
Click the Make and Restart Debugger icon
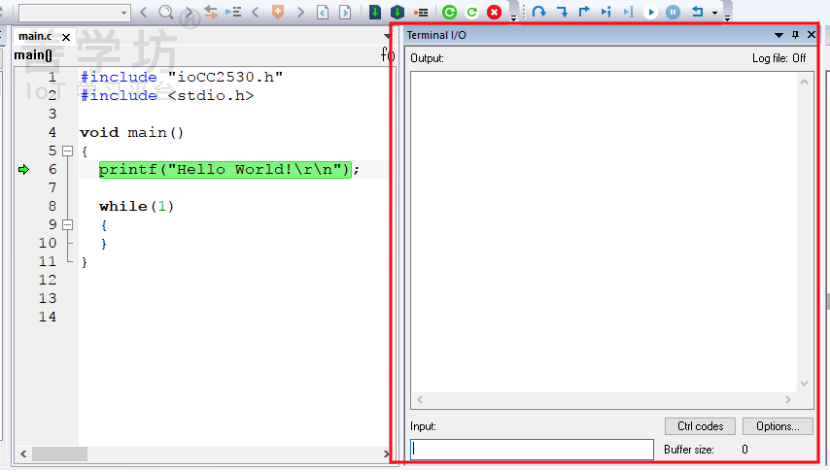tap(449, 12)
